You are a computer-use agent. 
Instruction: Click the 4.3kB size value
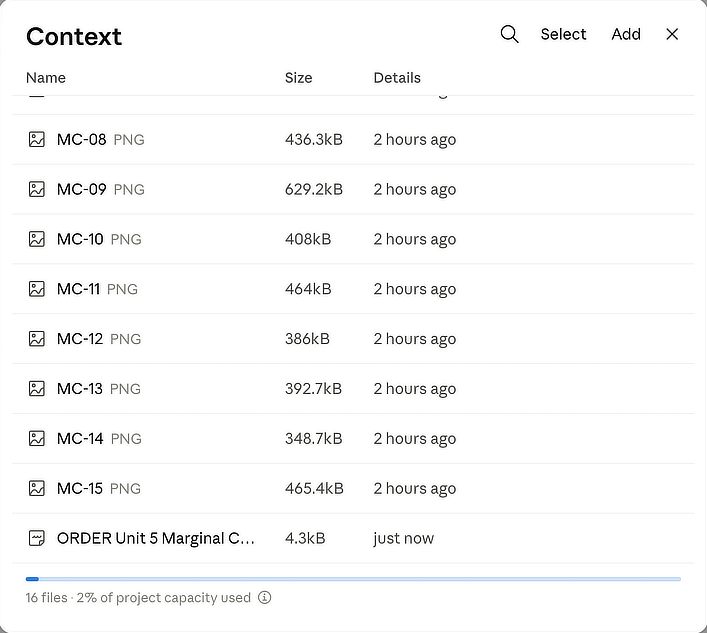(305, 538)
